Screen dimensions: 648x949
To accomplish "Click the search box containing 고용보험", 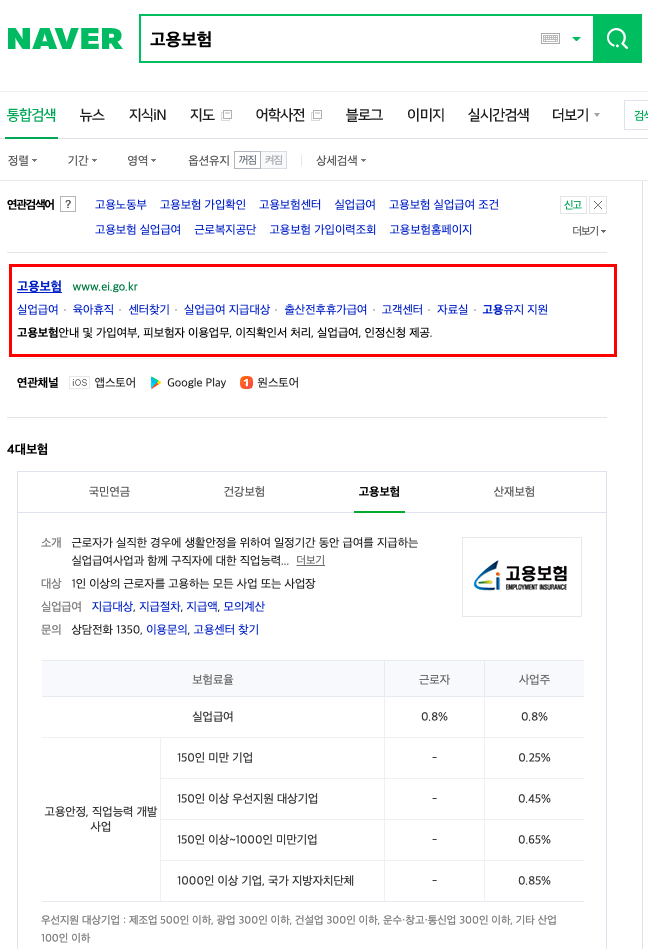I will click(366, 39).
